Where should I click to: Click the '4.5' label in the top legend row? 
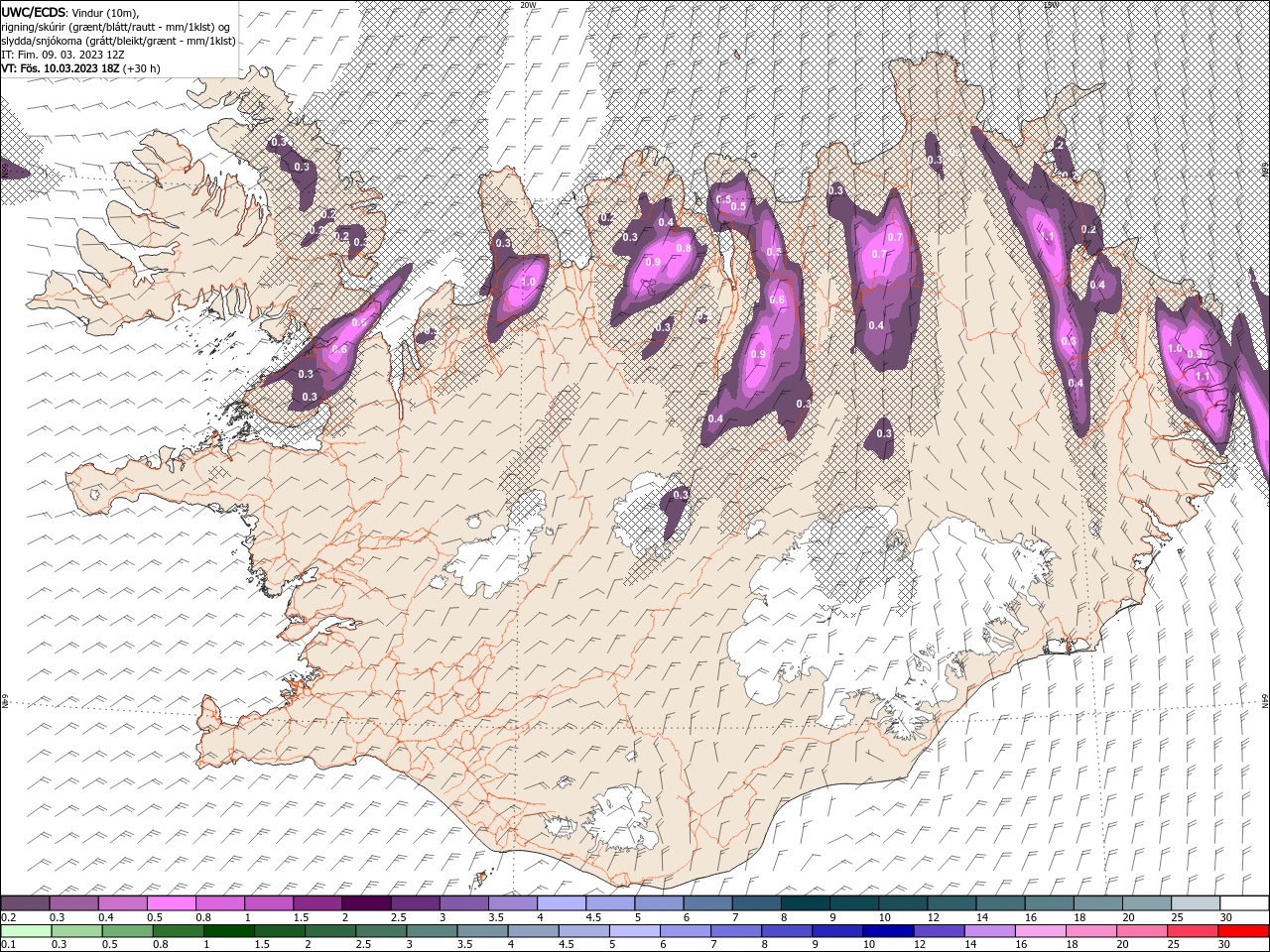594,917
